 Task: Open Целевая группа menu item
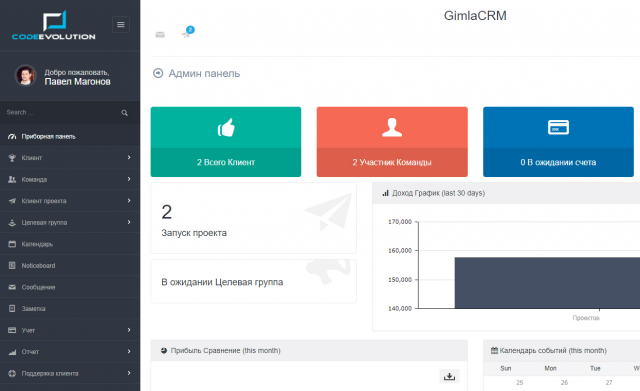[x=70, y=222]
